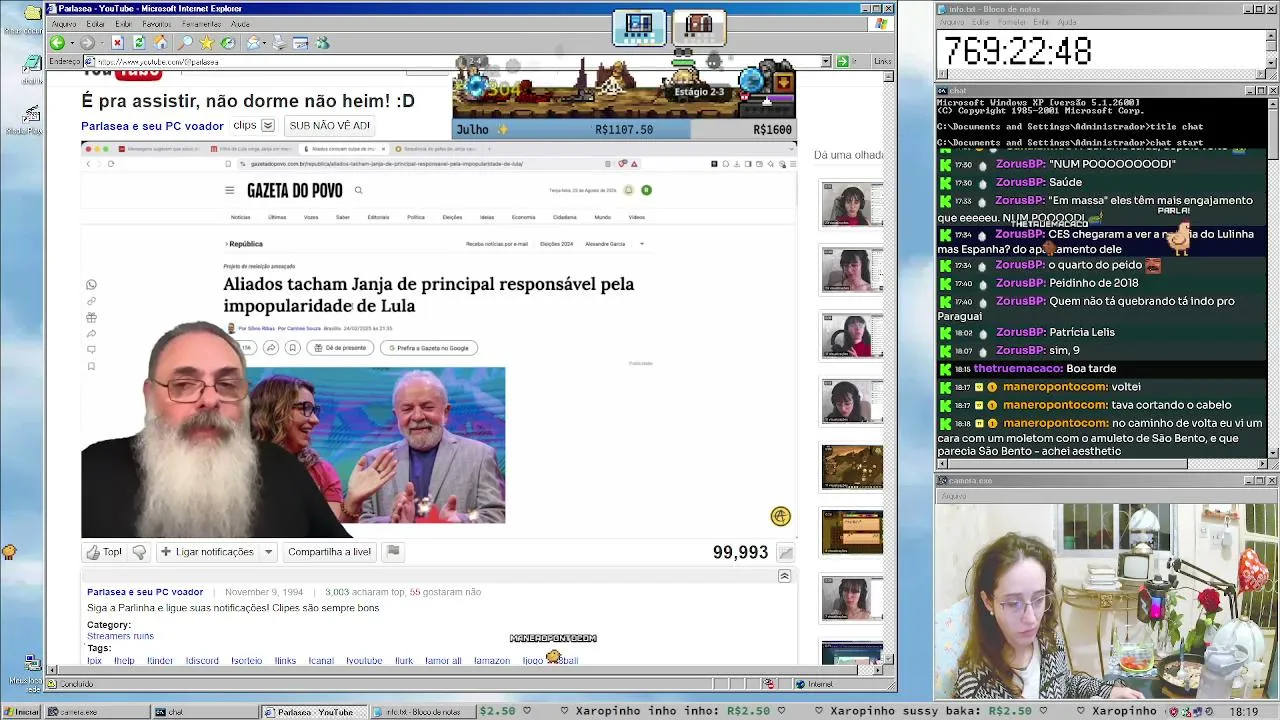
Task: Click the Links label on the IE toolbar
Action: 882,61
